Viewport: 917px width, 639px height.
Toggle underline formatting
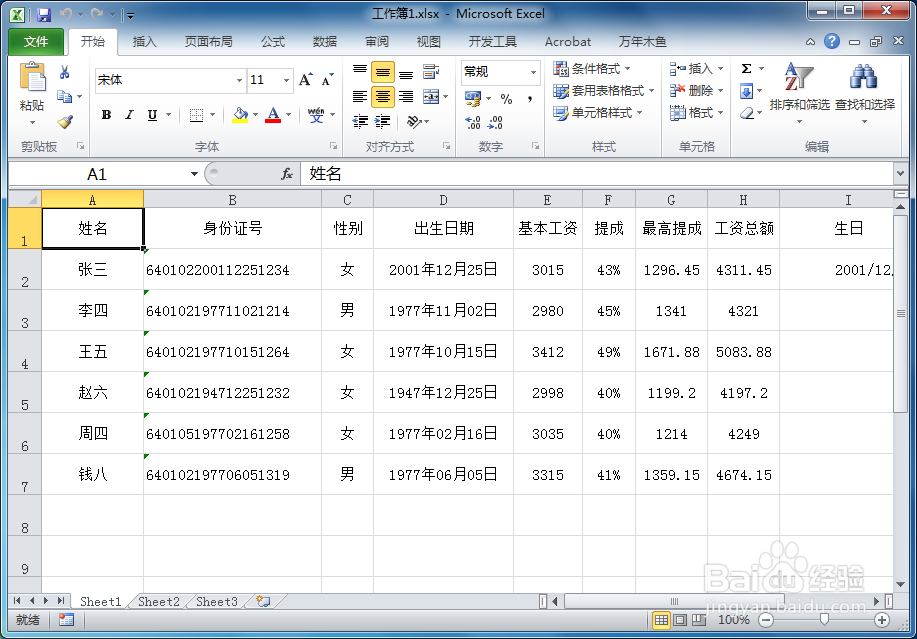tap(152, 115)
